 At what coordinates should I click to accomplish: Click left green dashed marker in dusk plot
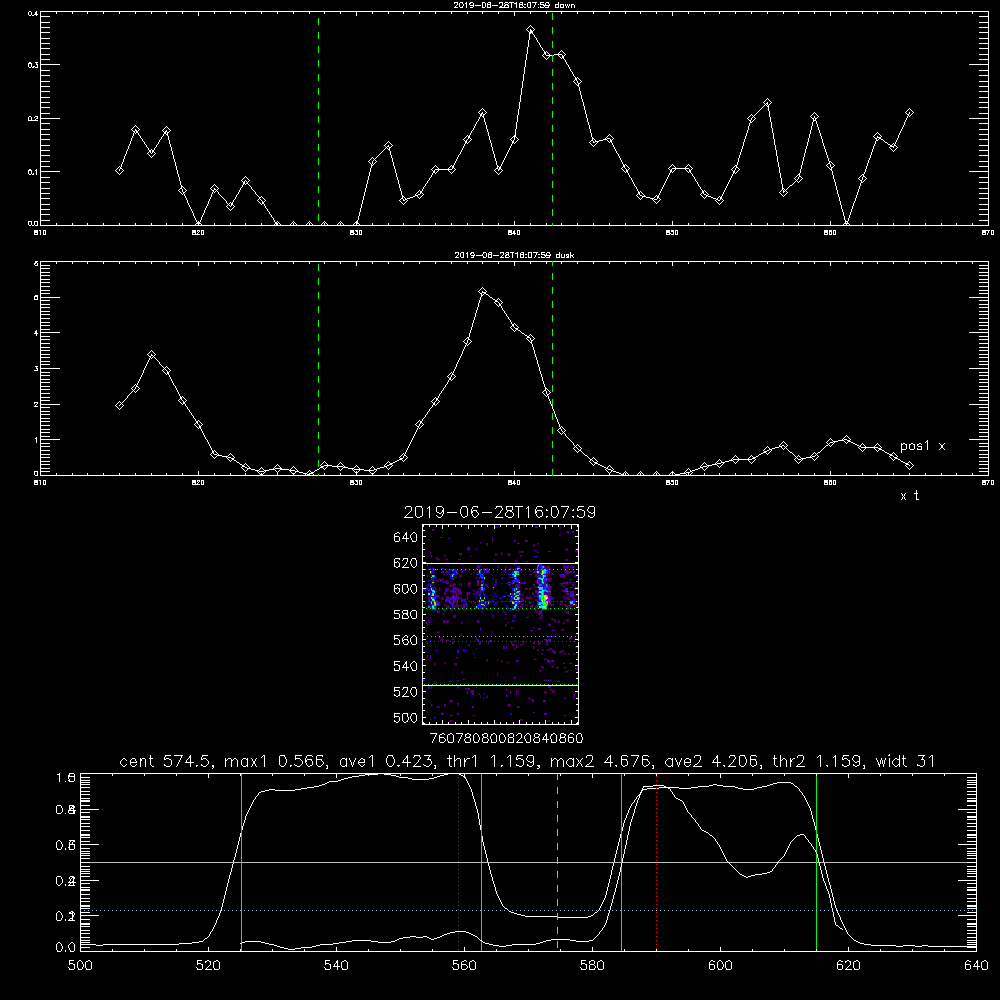(318, 369)
